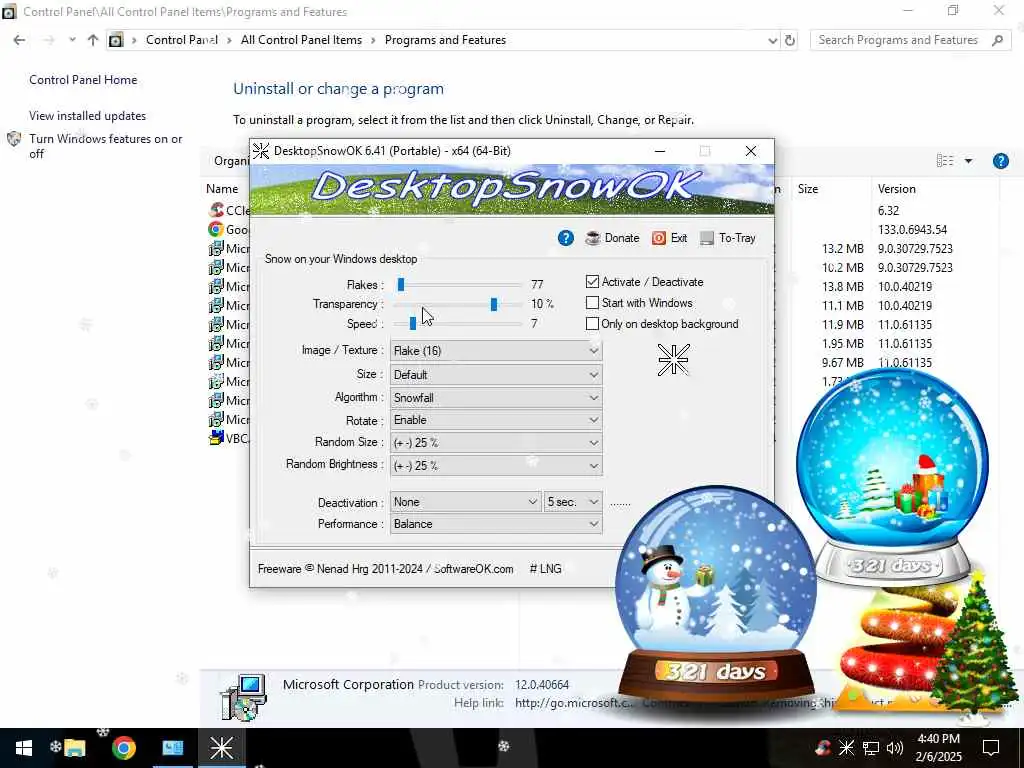Open Turn Windows features on or off

click(106, 146)
